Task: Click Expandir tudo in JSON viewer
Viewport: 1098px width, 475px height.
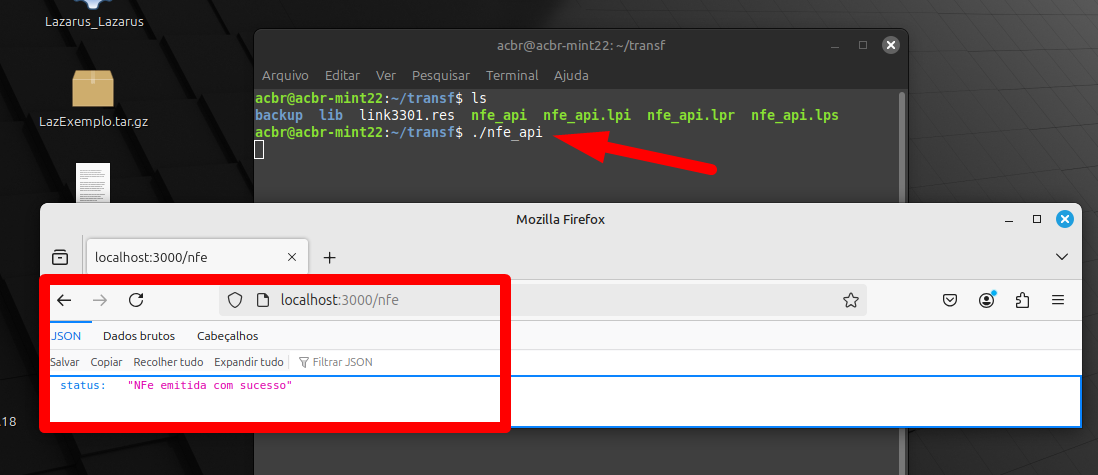Action: pyautogui.click(x=249, y=362)
